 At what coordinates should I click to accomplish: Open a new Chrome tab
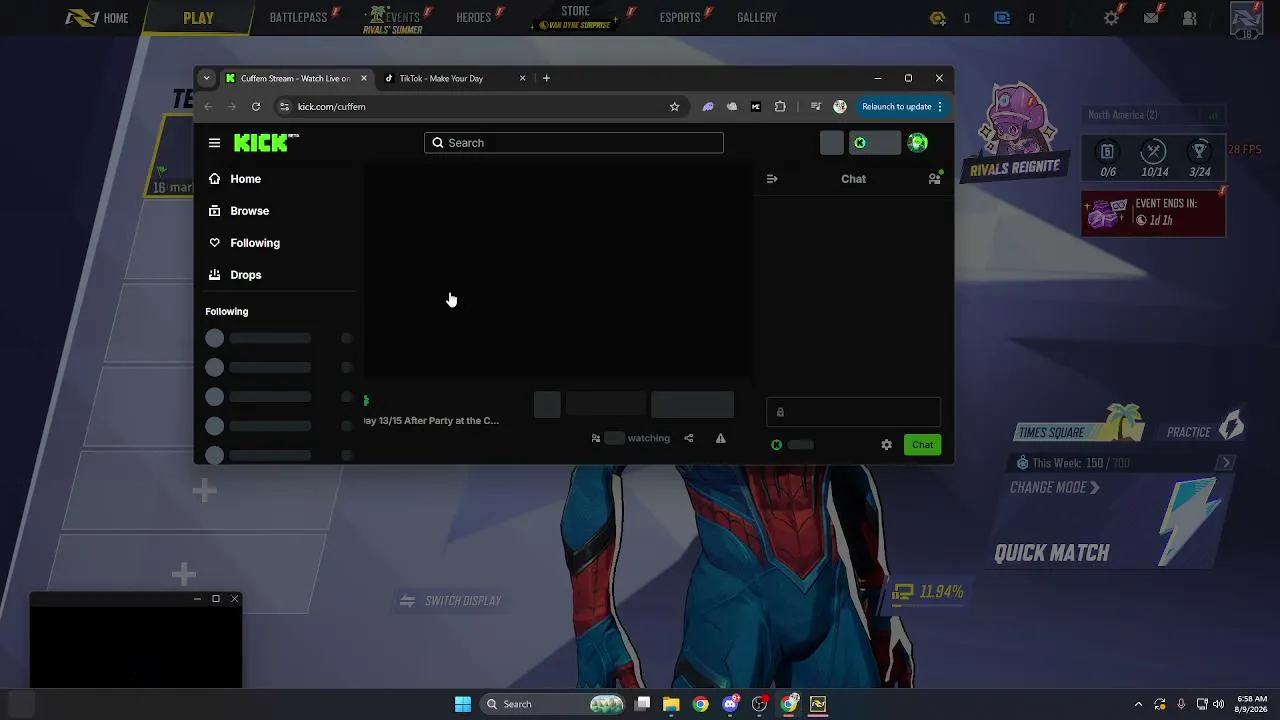coord(546,78)
